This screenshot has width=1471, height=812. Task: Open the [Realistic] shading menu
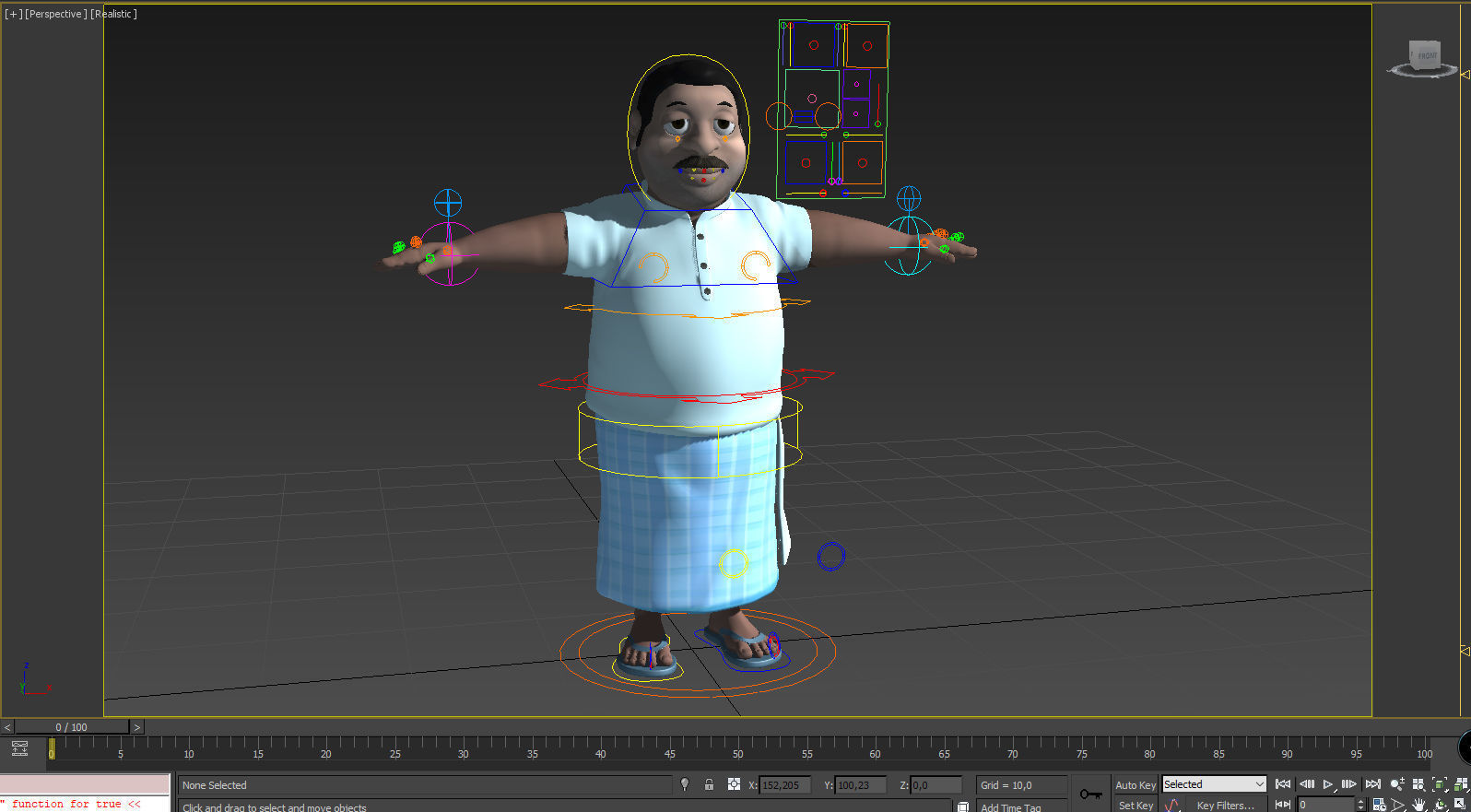[x=113, y=14]
